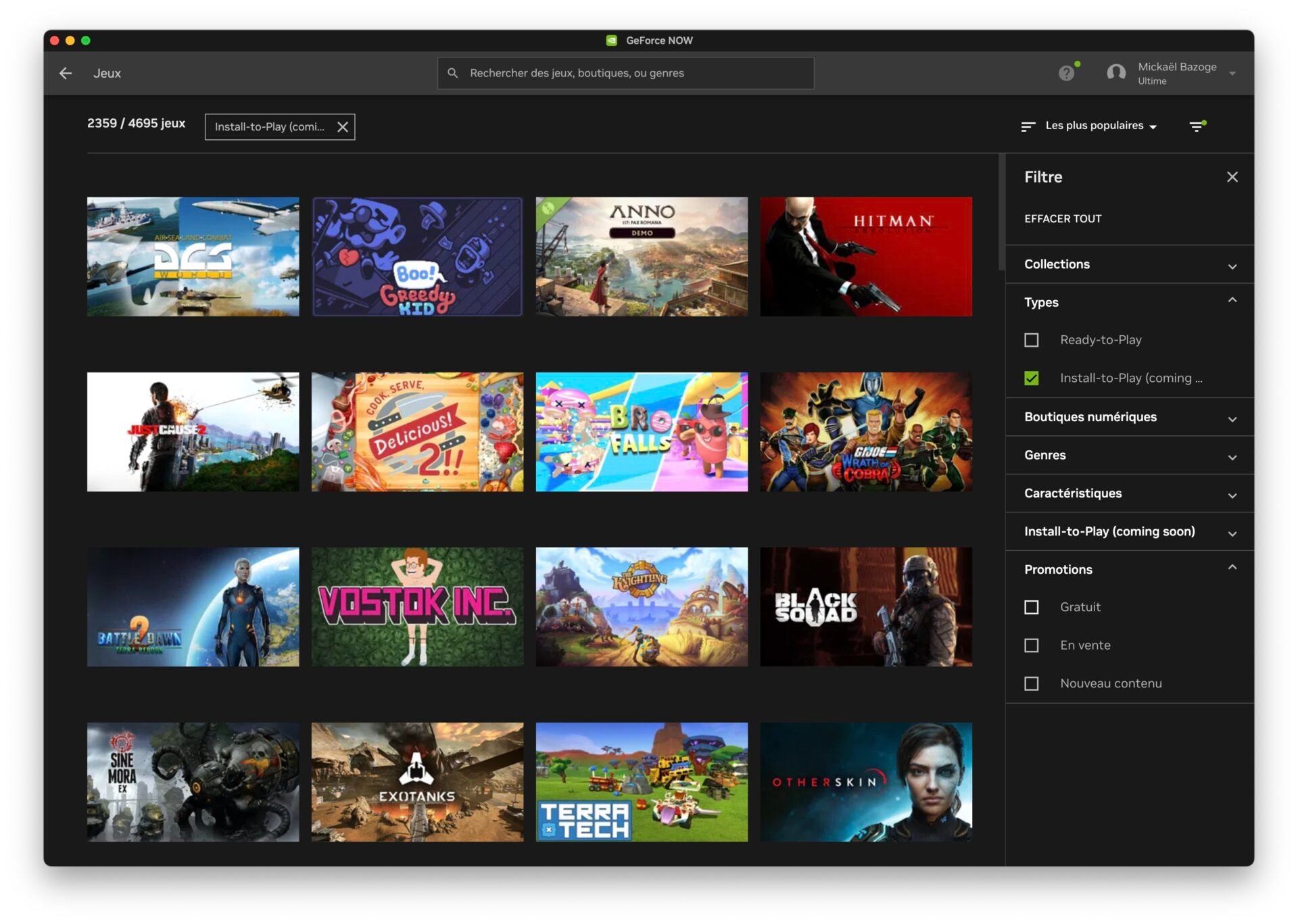Expand Install-to-Play (coming soon) section
This screenshot has width=1298, height=924.
pos(1130,531)
